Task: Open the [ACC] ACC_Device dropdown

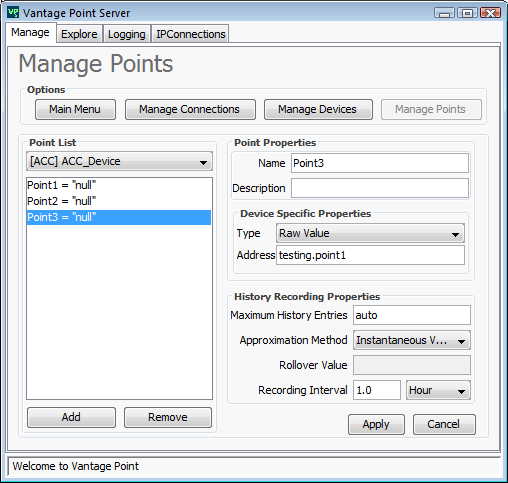Action: point(119,161)
